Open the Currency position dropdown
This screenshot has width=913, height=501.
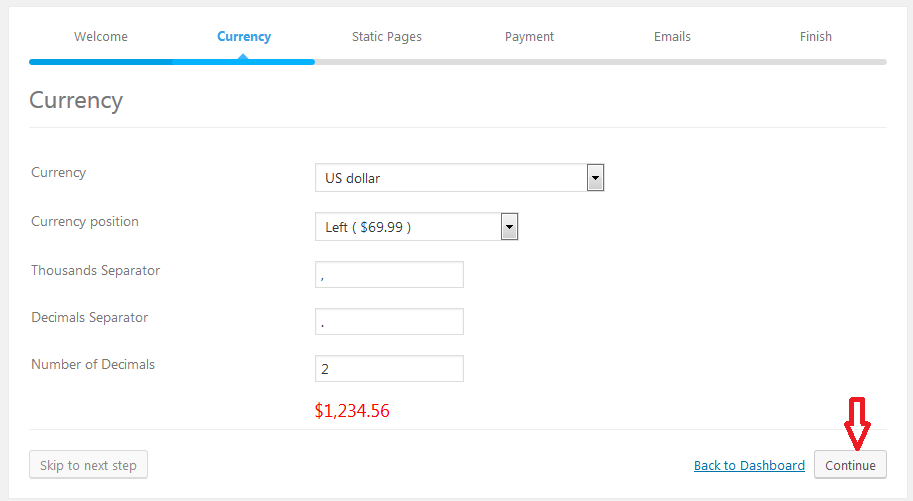(416, 227)
